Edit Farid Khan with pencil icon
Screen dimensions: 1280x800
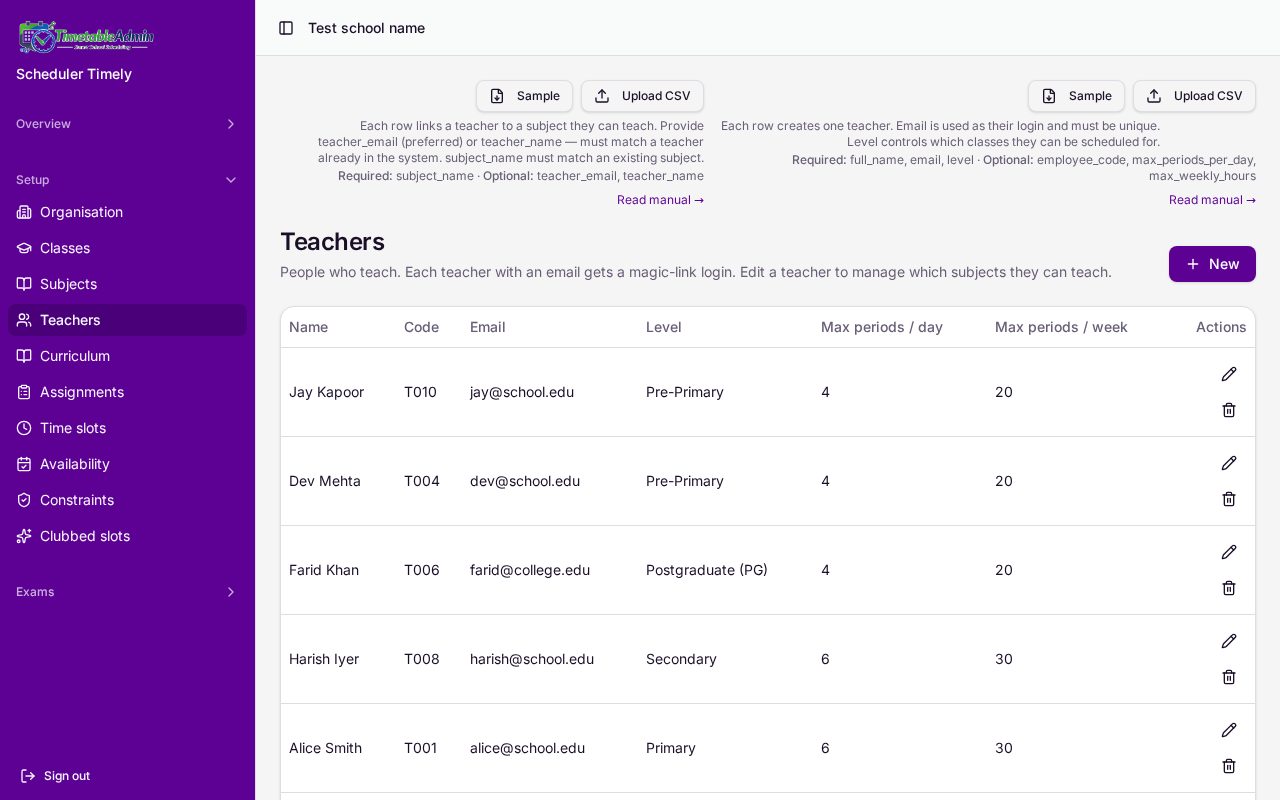point(1229,552)
